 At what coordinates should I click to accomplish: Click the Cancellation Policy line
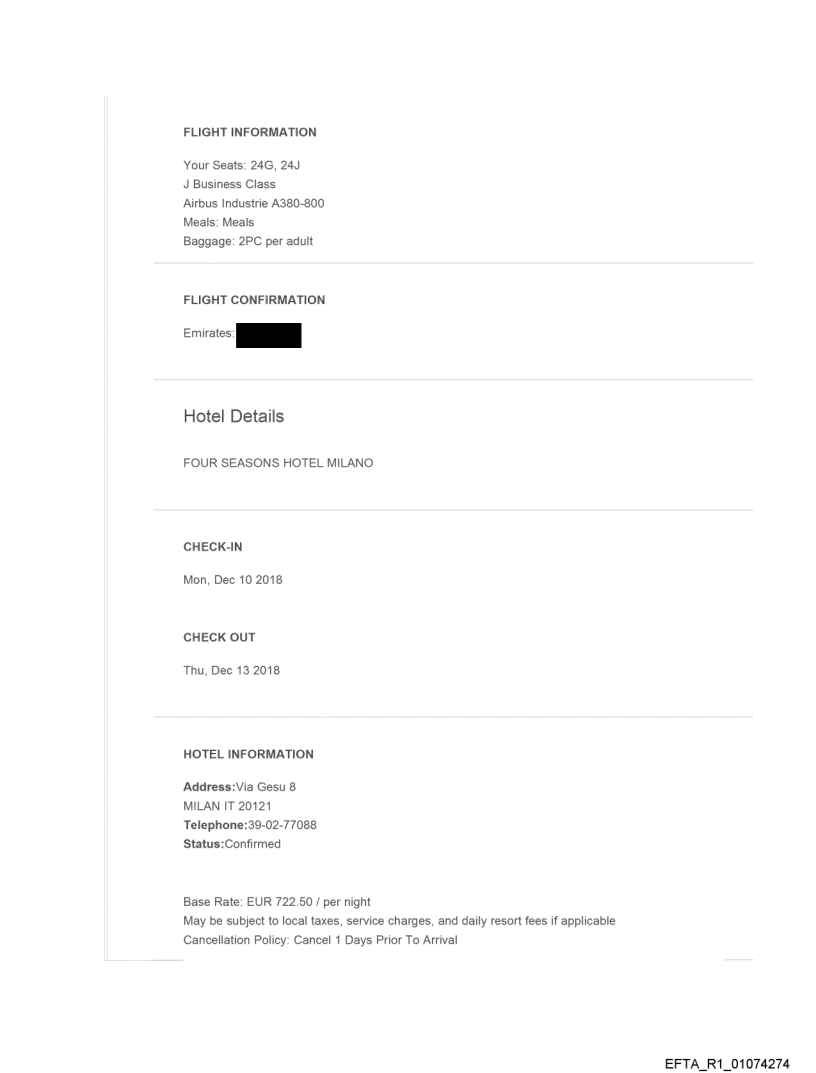(x=320, y=940)
